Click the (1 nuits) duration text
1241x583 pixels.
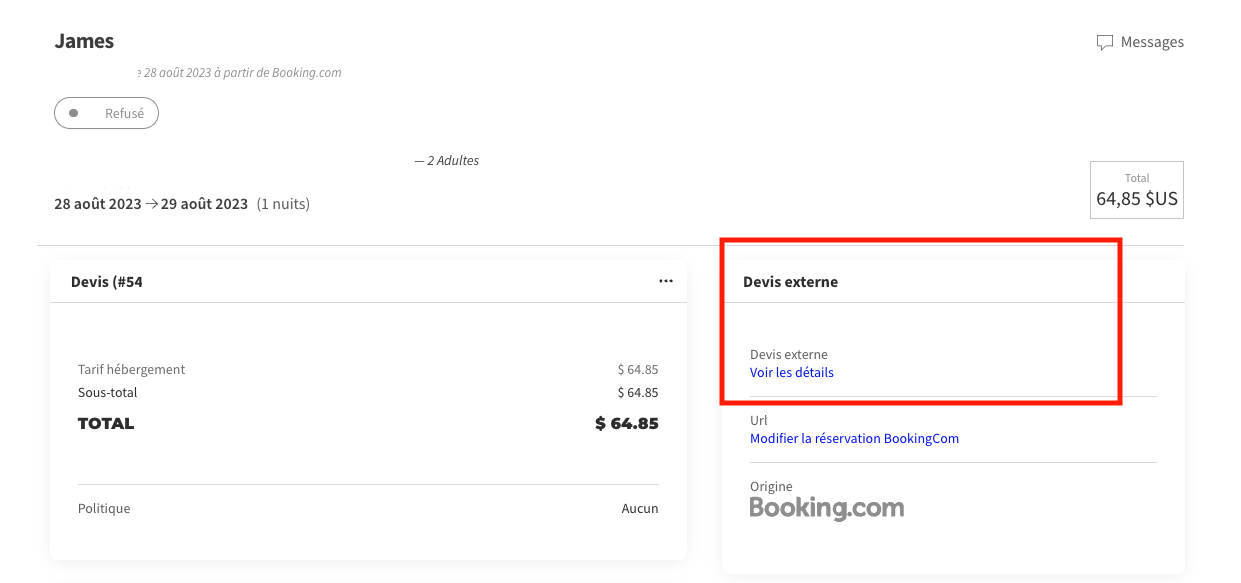click(x=283, y=204)
